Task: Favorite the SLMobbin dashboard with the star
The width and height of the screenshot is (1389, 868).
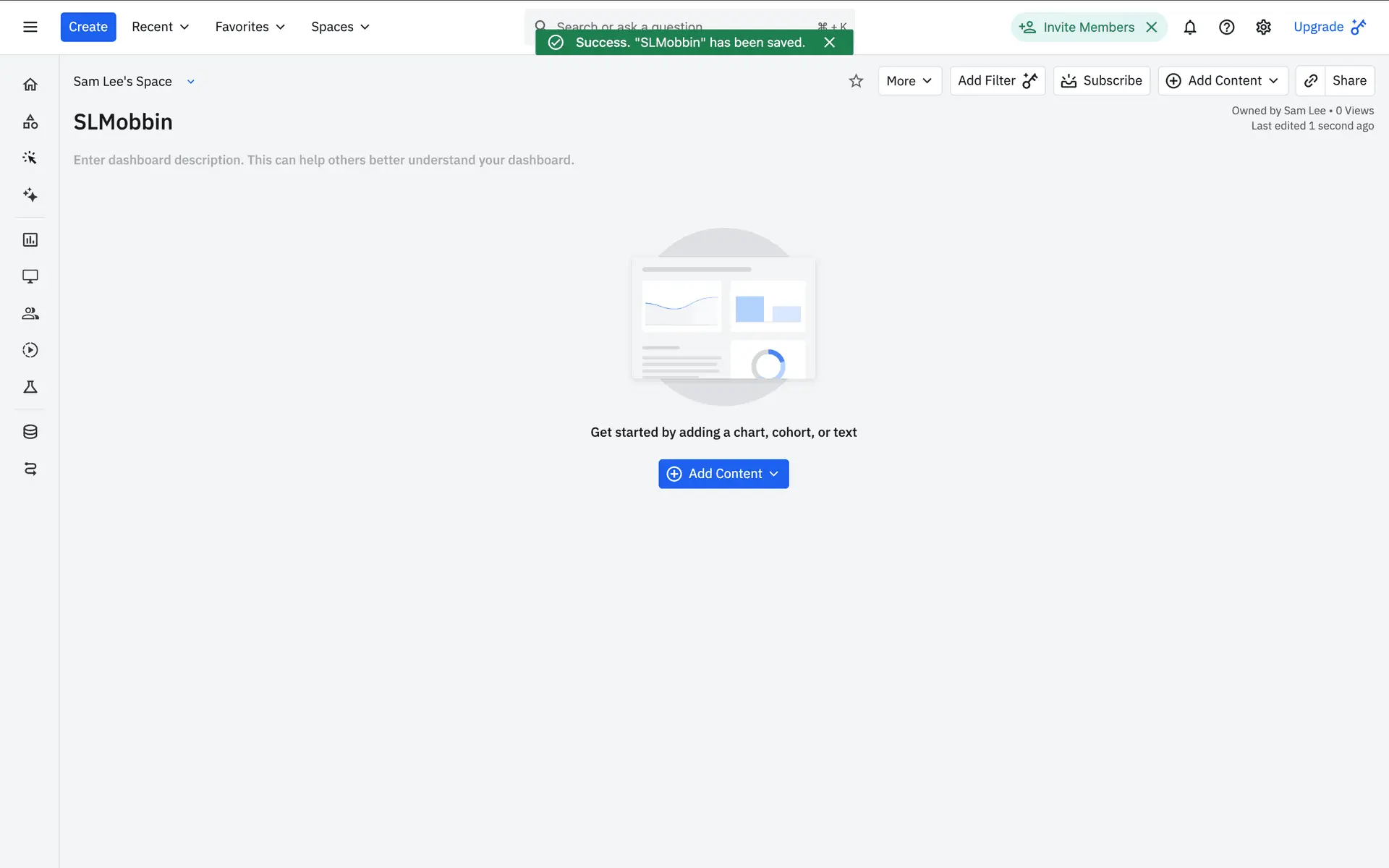Action: (856, 81)
